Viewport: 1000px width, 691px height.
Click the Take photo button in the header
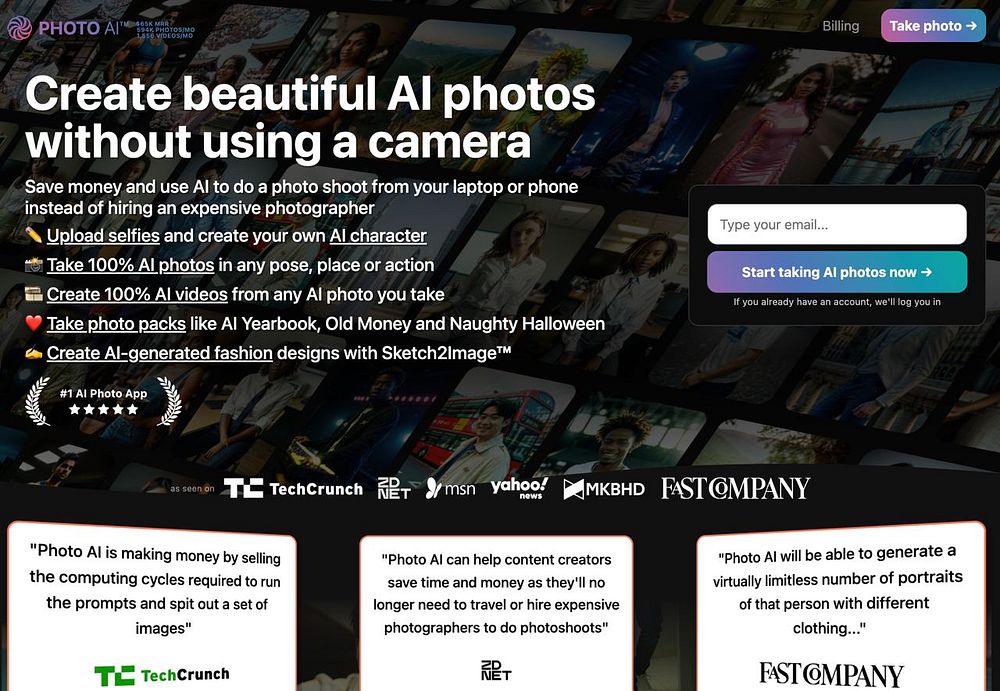coord(933,26)
